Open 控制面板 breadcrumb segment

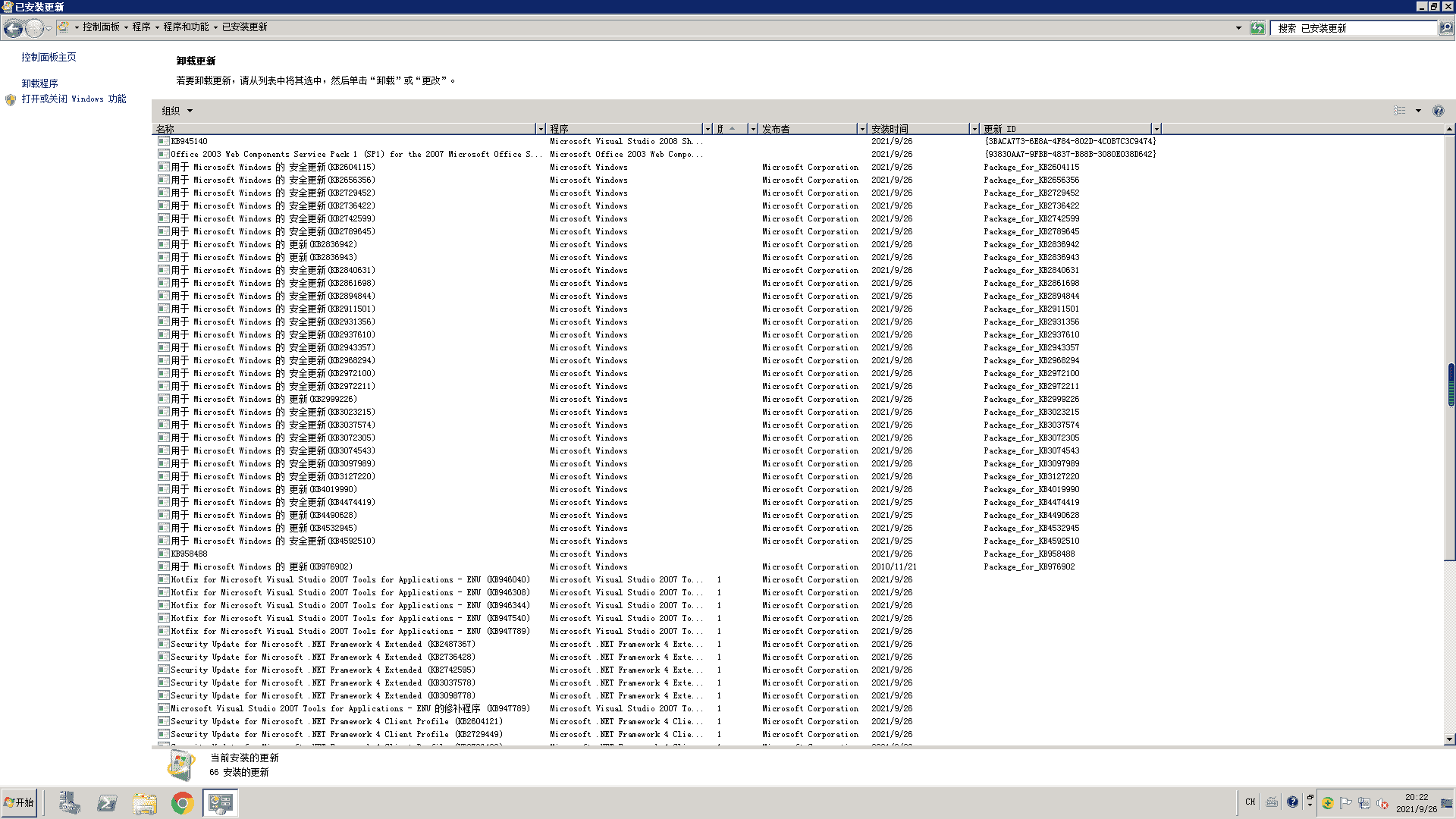tap(101, 27)
